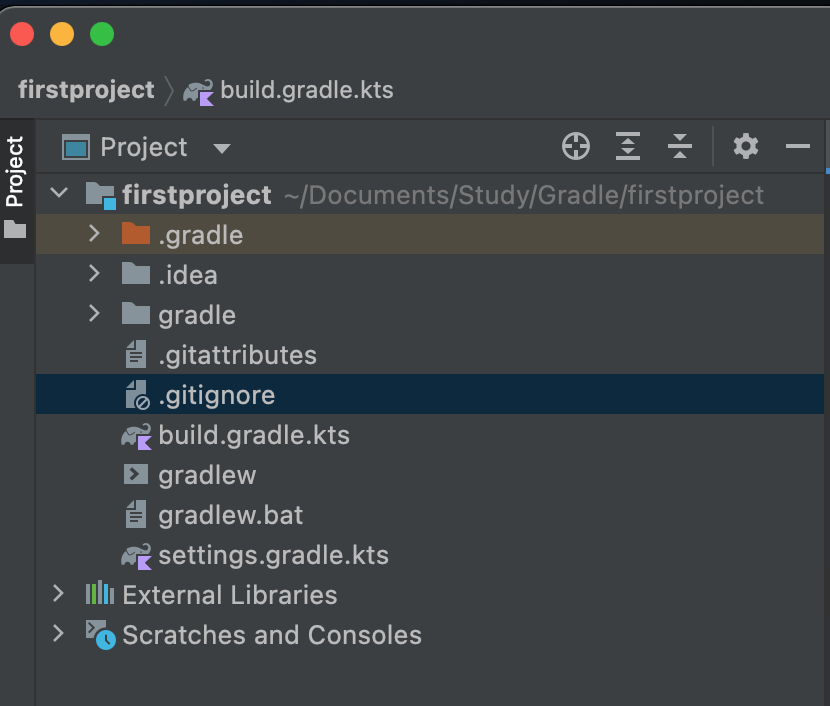
Task: Click the External Libraries bar chart icon
Action: pos(100,593)
